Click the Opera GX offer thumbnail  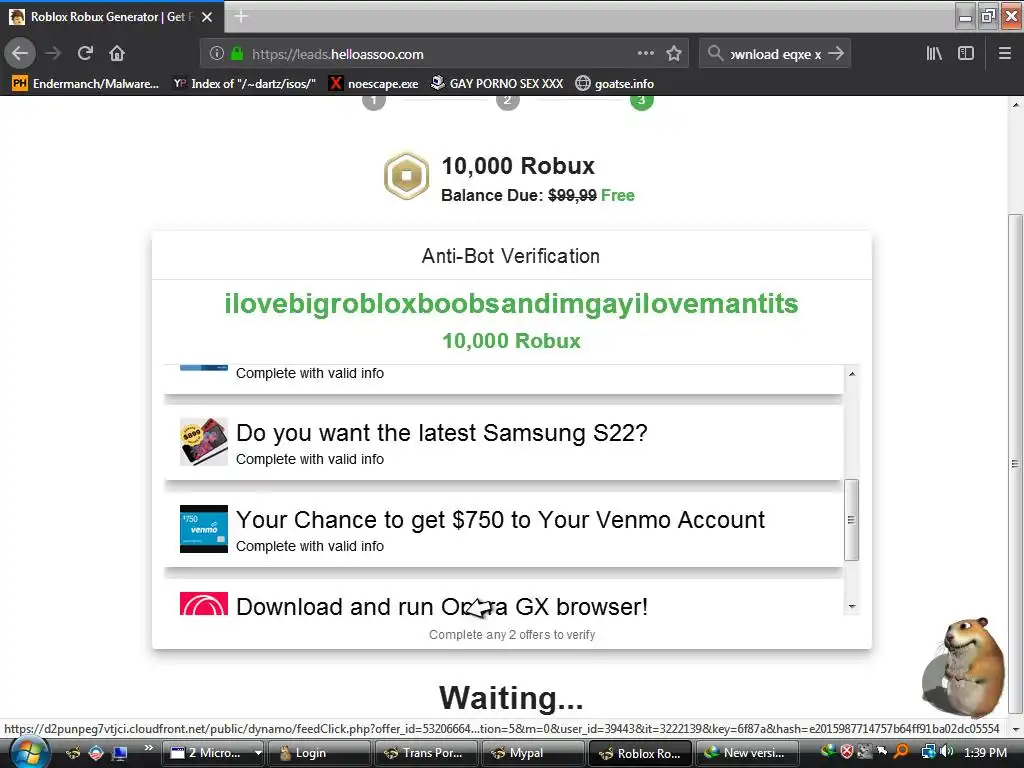pos(204,603)
